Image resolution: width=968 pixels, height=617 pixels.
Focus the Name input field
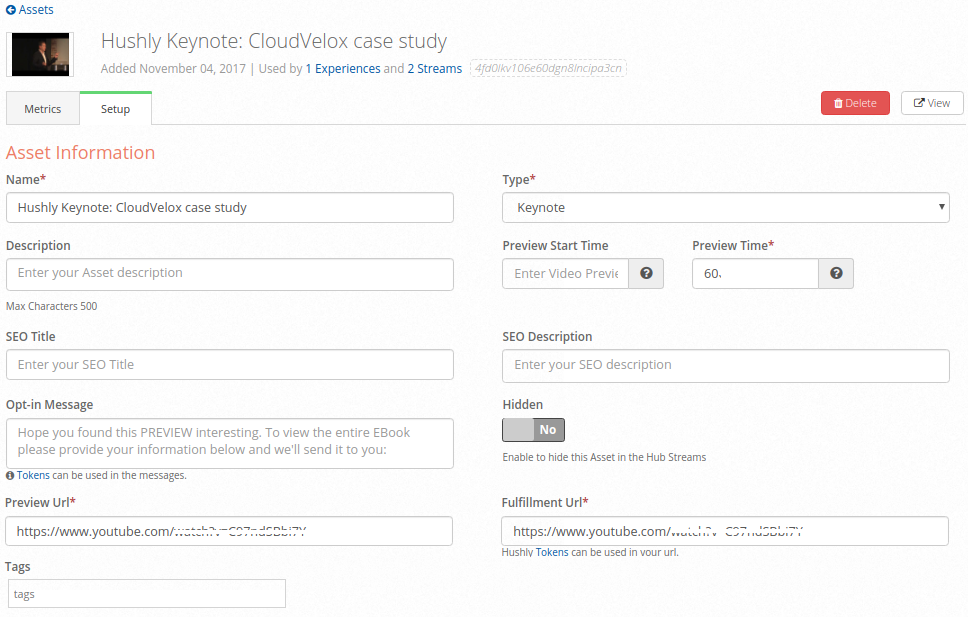(230, 208)
